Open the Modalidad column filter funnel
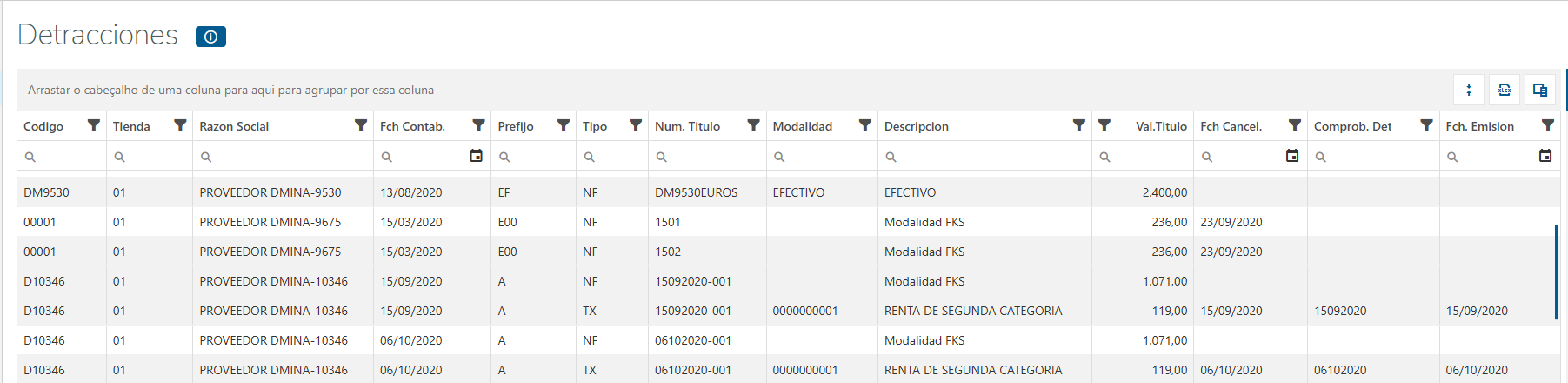The image size is (1568, 383). pos(865,126)
